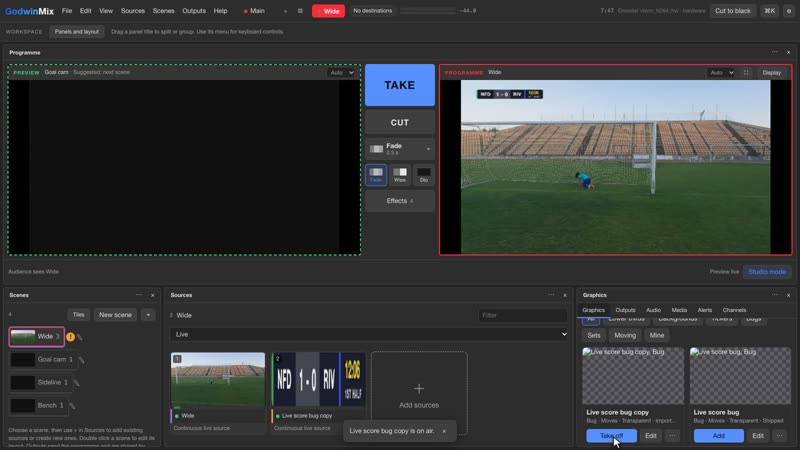Click the Display button in Programme
Image resolution: width=800 pixels, height=450 pixels.
click(771, 72)
